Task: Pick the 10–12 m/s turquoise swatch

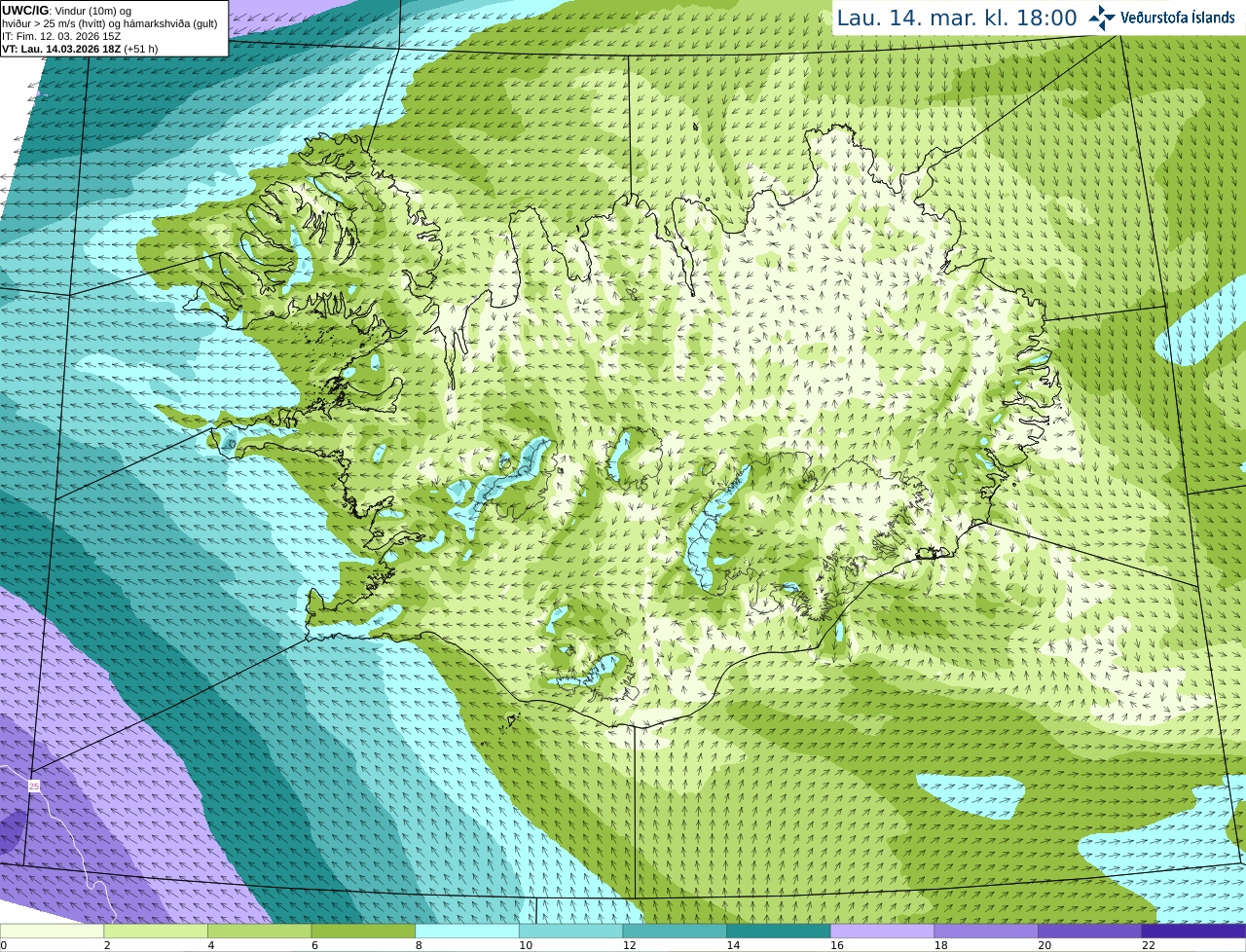Action: 571,931
